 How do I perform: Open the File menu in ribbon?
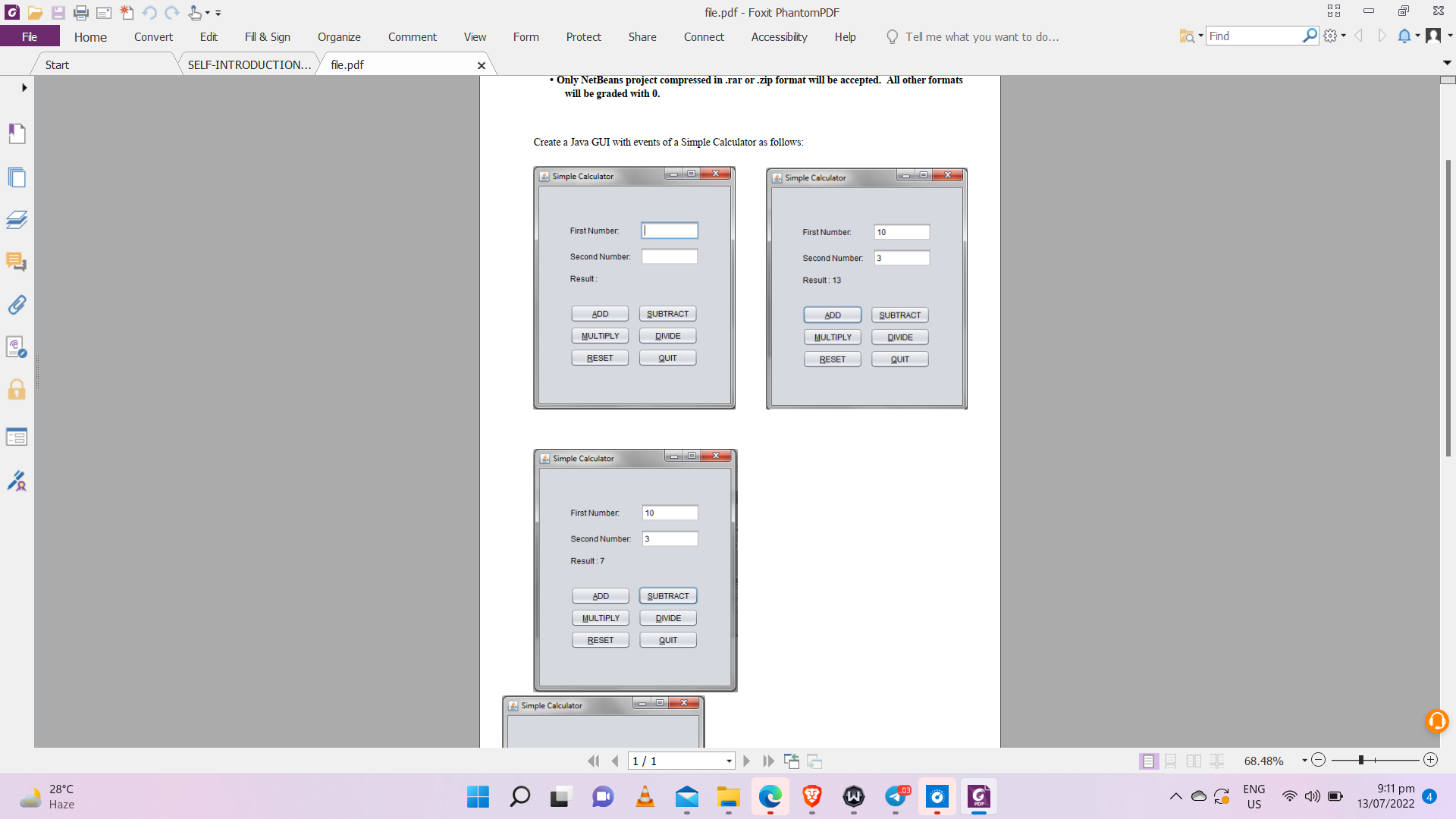click(x=29, y=36)
